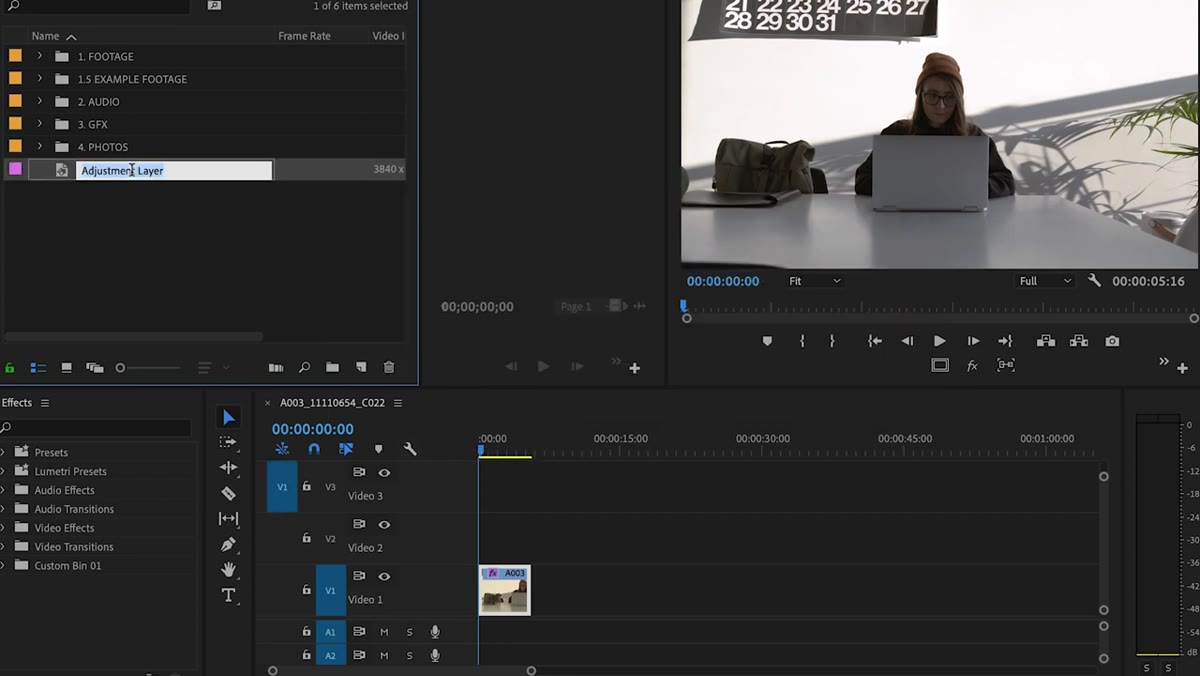Mute audio track A1

[384, 632]
